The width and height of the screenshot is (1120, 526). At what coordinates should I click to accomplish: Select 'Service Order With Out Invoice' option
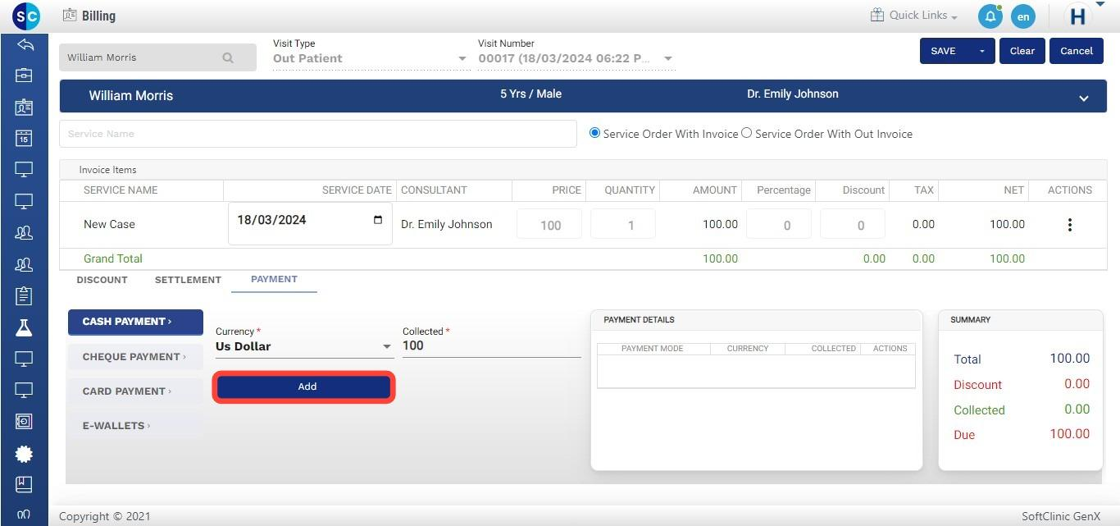pyautogui.click(x=747, y=133)
